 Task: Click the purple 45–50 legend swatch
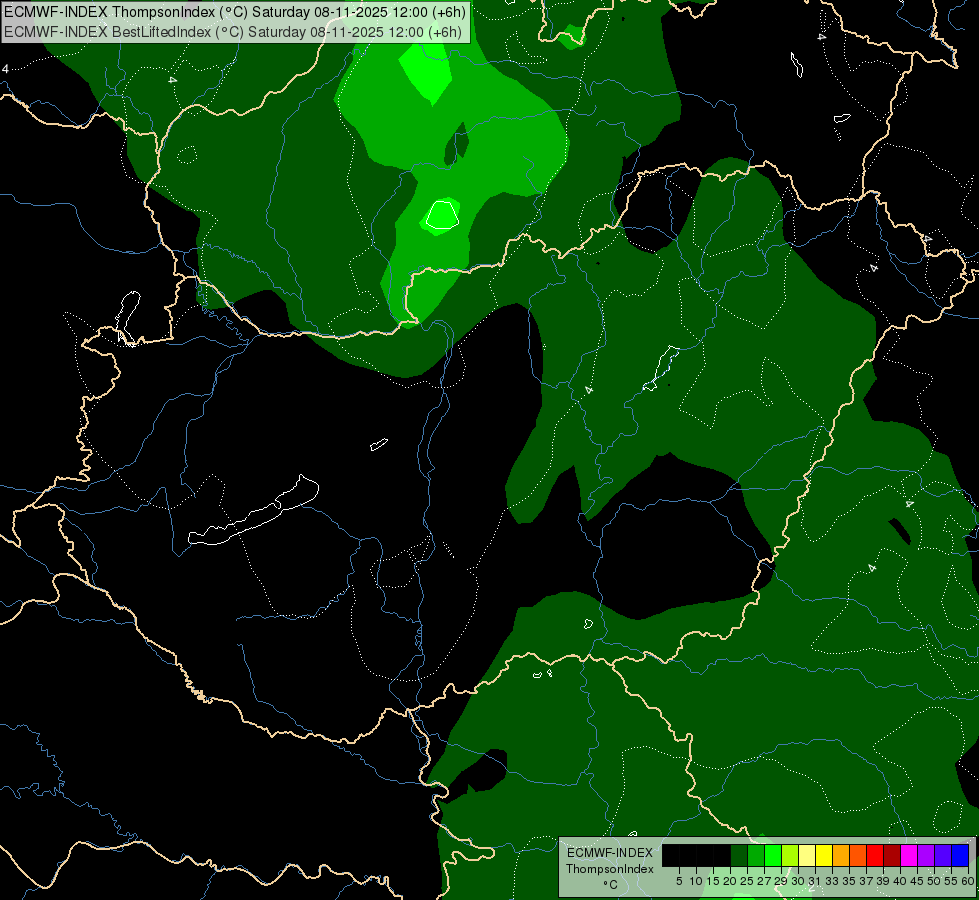pos(926,856)
